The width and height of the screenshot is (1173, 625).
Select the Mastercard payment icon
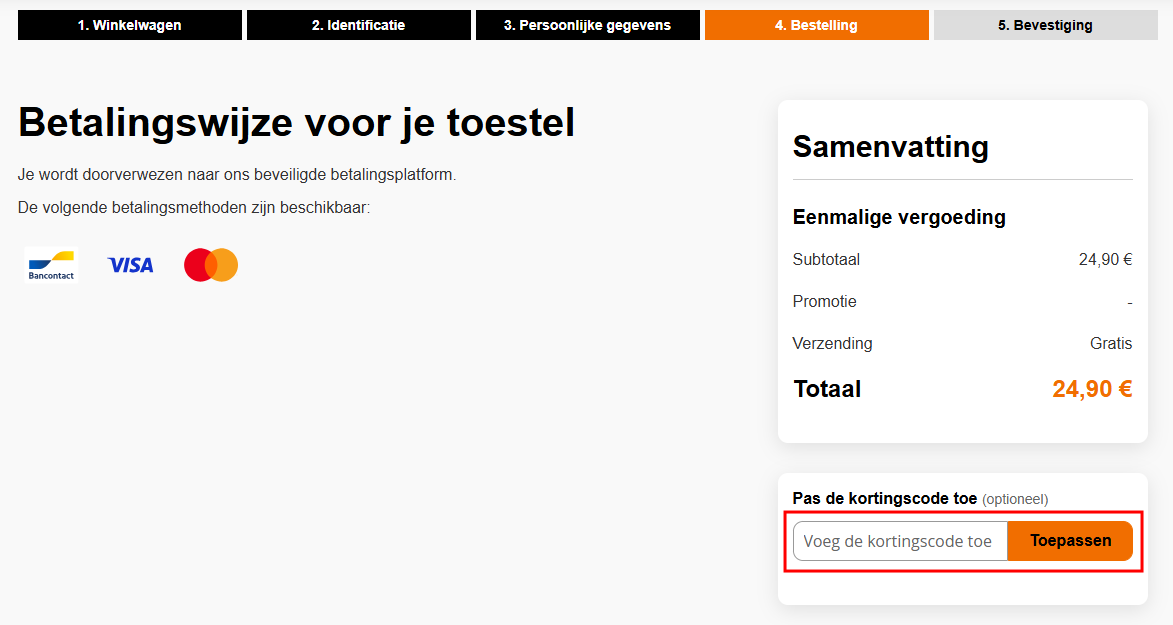click(x=210, y=264)
